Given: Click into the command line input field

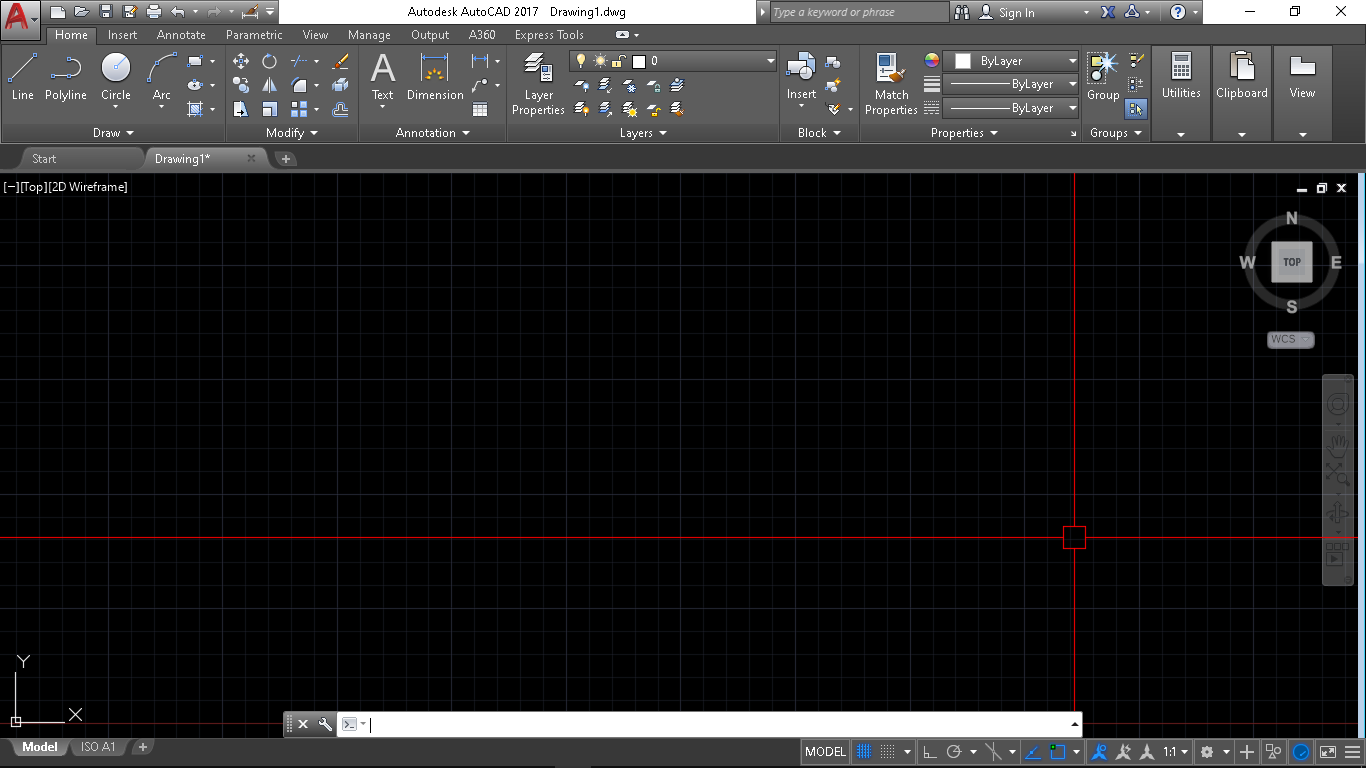Looking at the screenshot, I should [x=720, y=724].
